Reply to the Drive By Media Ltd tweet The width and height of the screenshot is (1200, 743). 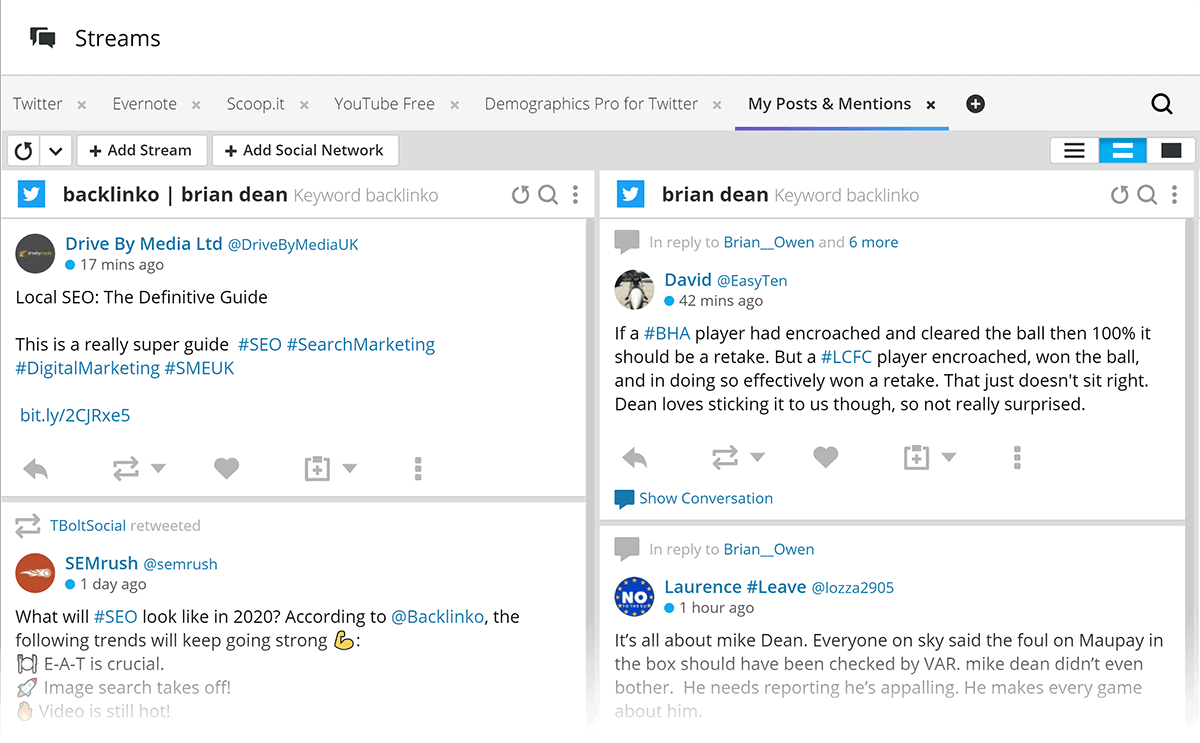click(35, 468)
